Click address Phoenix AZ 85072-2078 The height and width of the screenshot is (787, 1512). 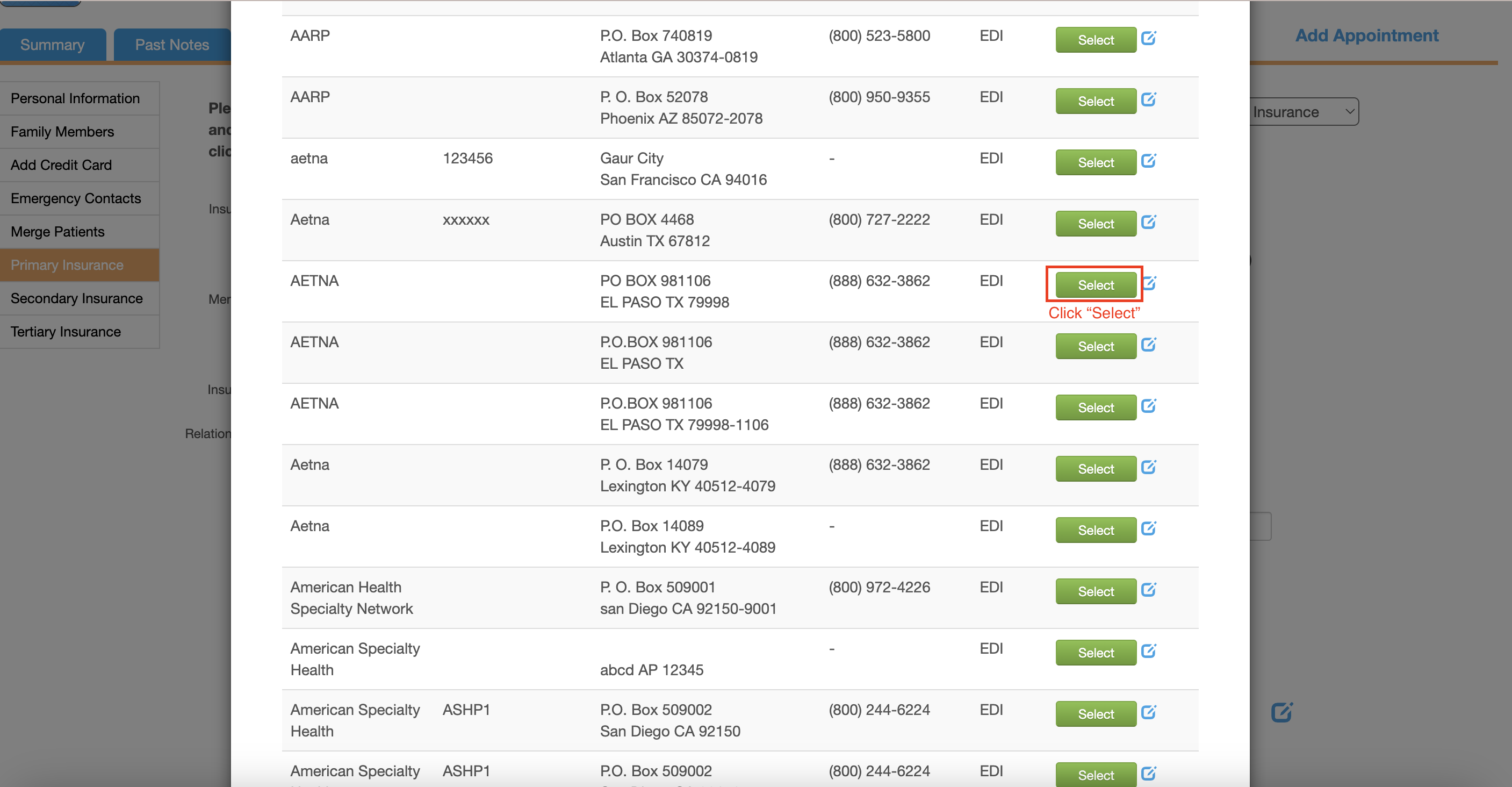(x=681, y=119)
